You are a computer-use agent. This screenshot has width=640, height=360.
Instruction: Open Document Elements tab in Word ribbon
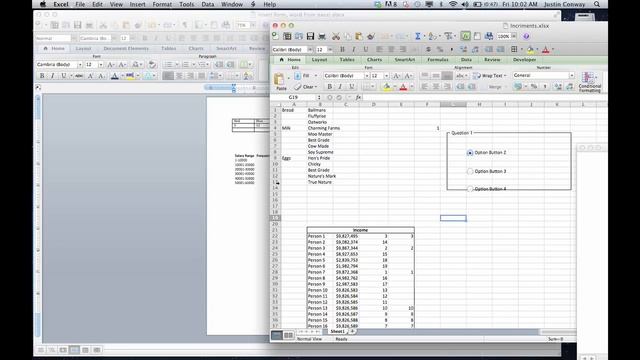click(x=126, y=49)
